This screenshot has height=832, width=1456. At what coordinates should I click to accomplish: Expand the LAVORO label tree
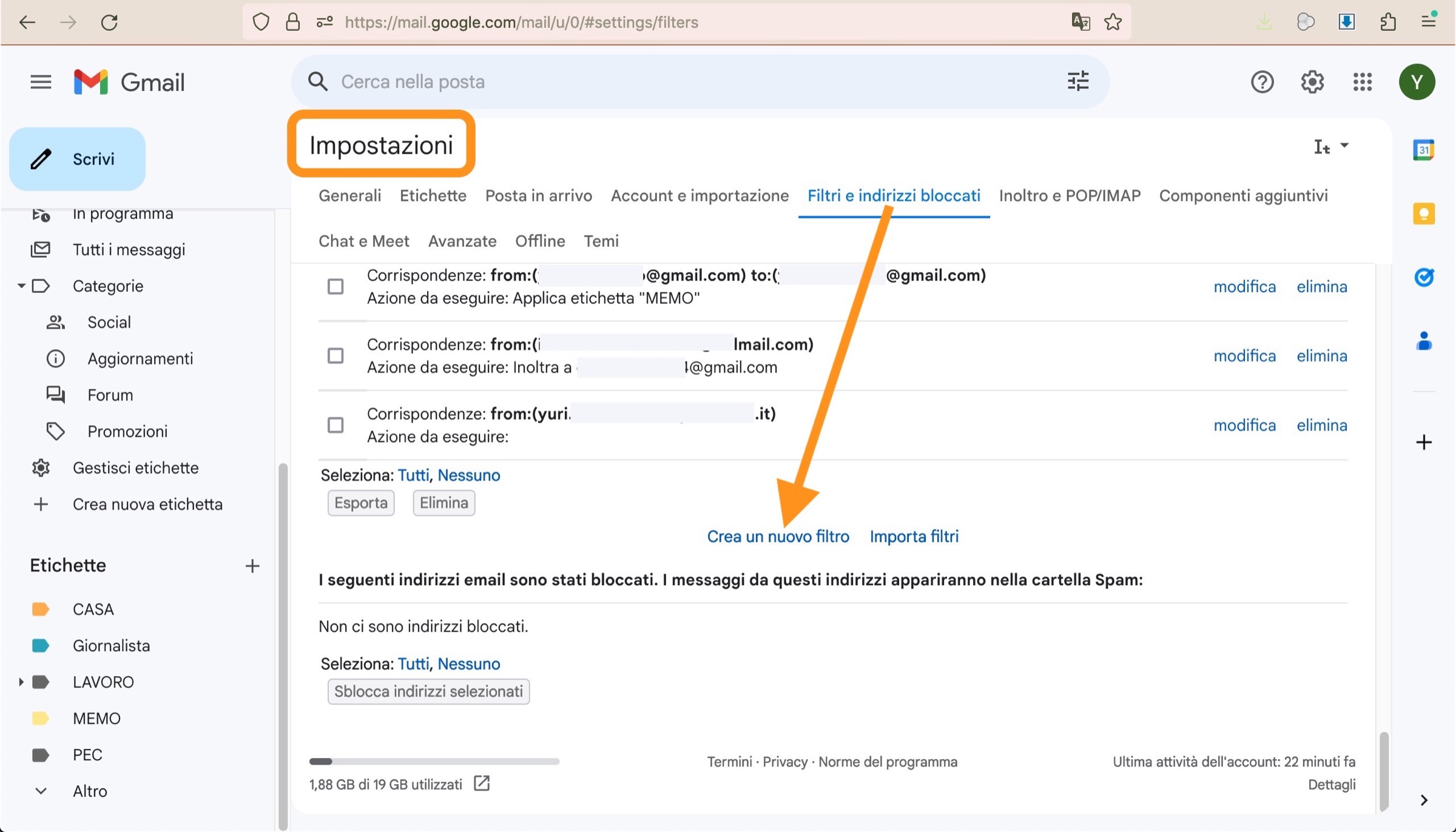(21, 682)
